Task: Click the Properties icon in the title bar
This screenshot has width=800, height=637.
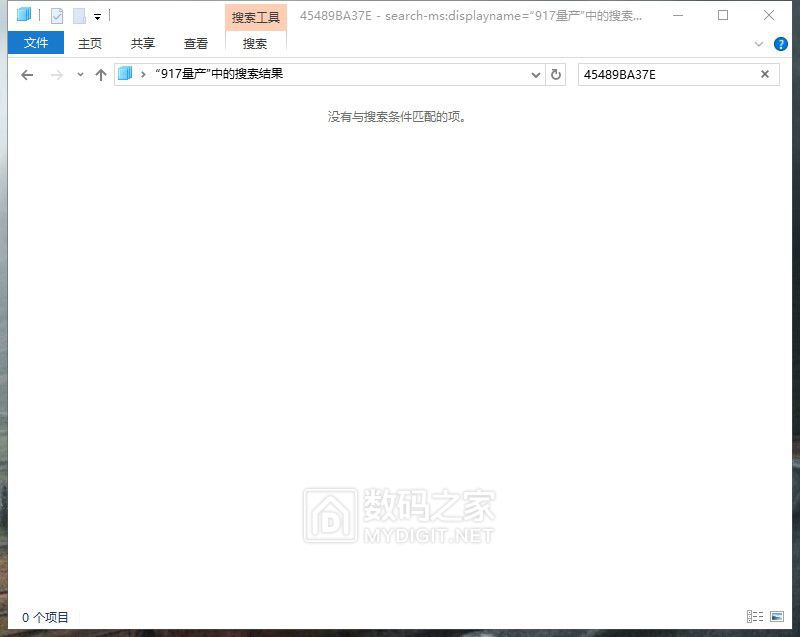Action: pos(57,16)
